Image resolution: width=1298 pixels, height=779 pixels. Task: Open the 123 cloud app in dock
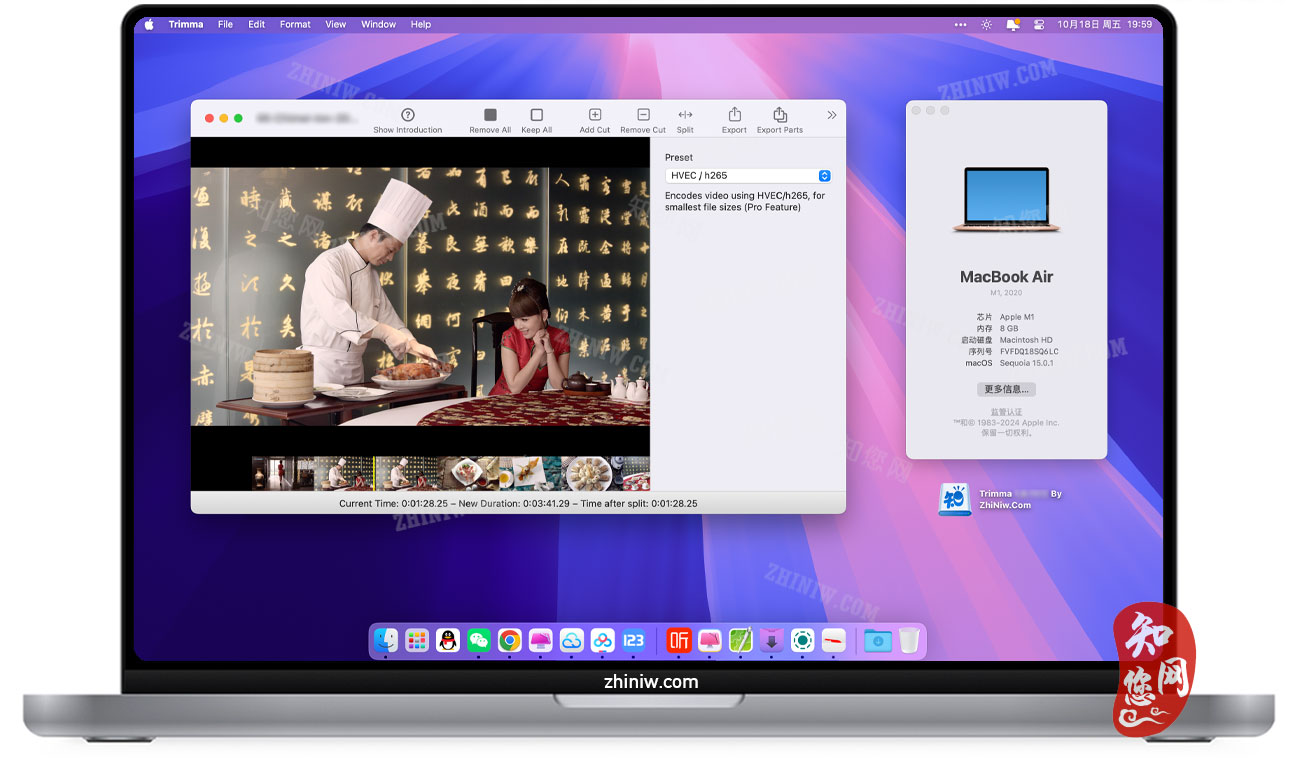(633, 640)
